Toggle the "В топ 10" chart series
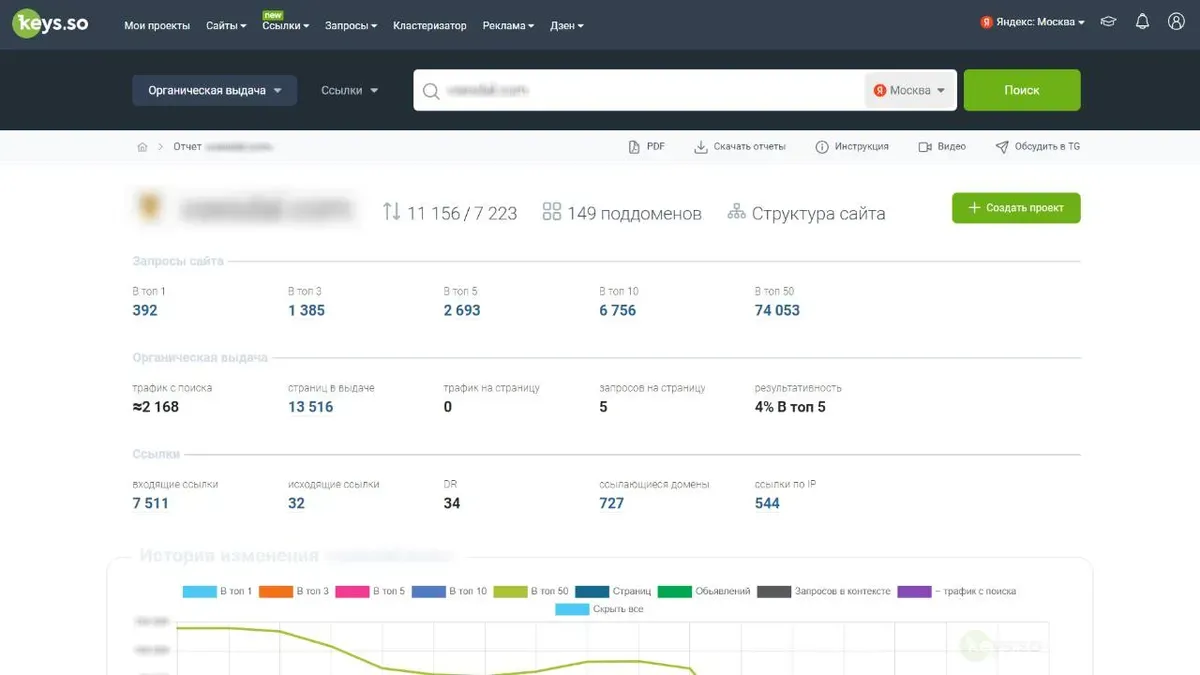1200x675 pixels. 449,591
